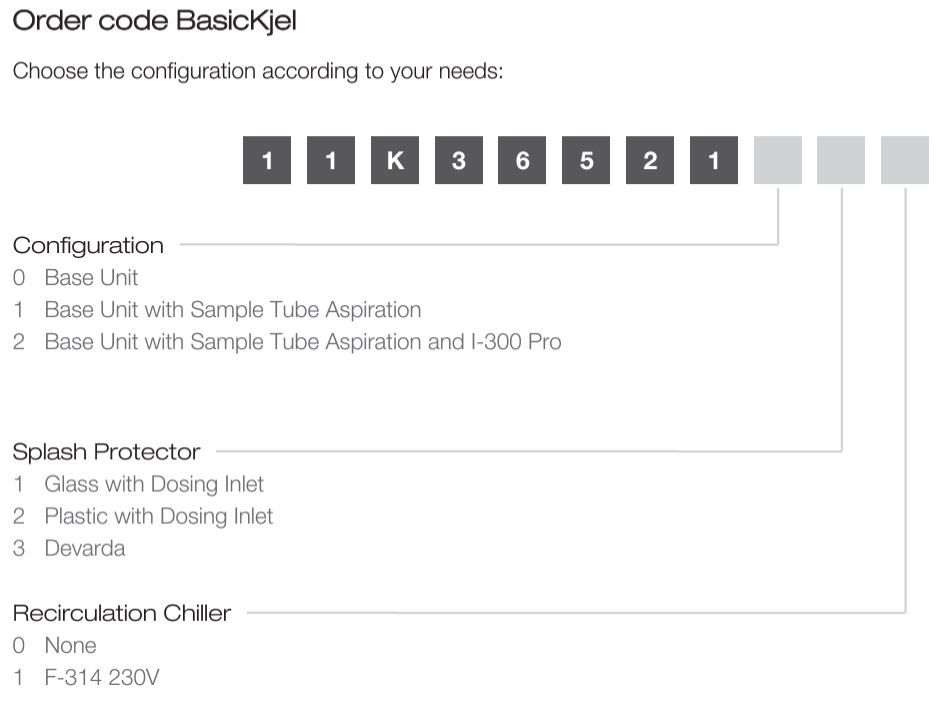Select the last empty gray code box

[x=905, y=160]
